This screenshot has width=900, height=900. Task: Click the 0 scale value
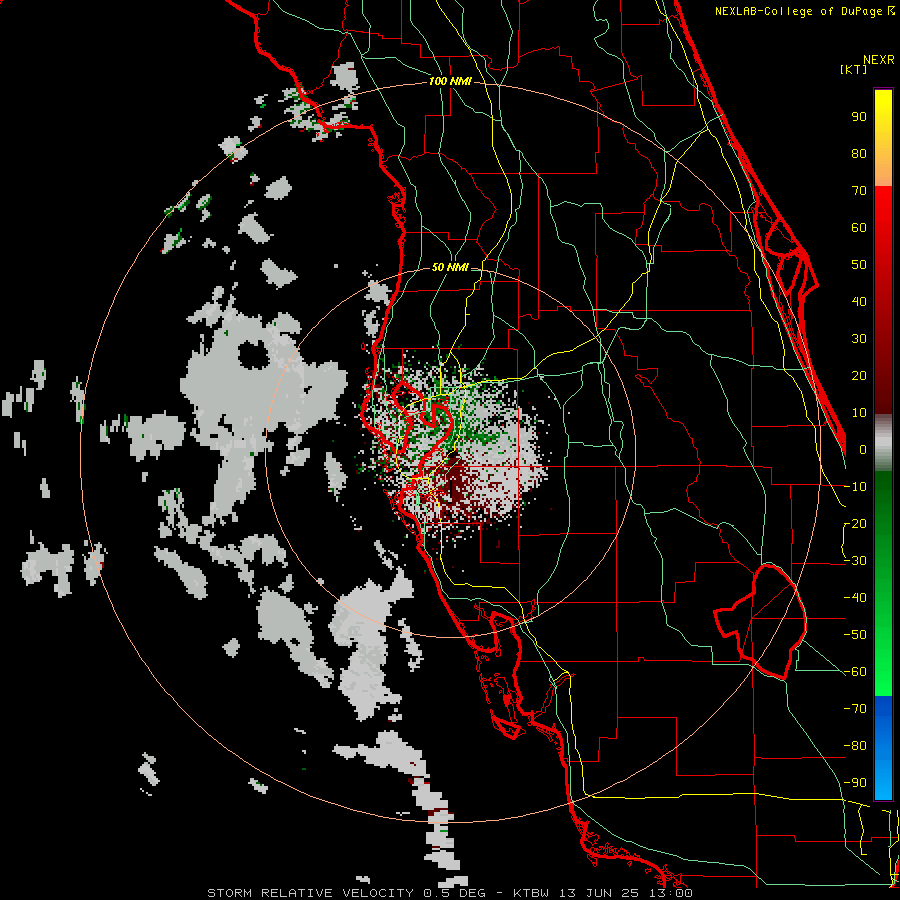pos(863,450)
